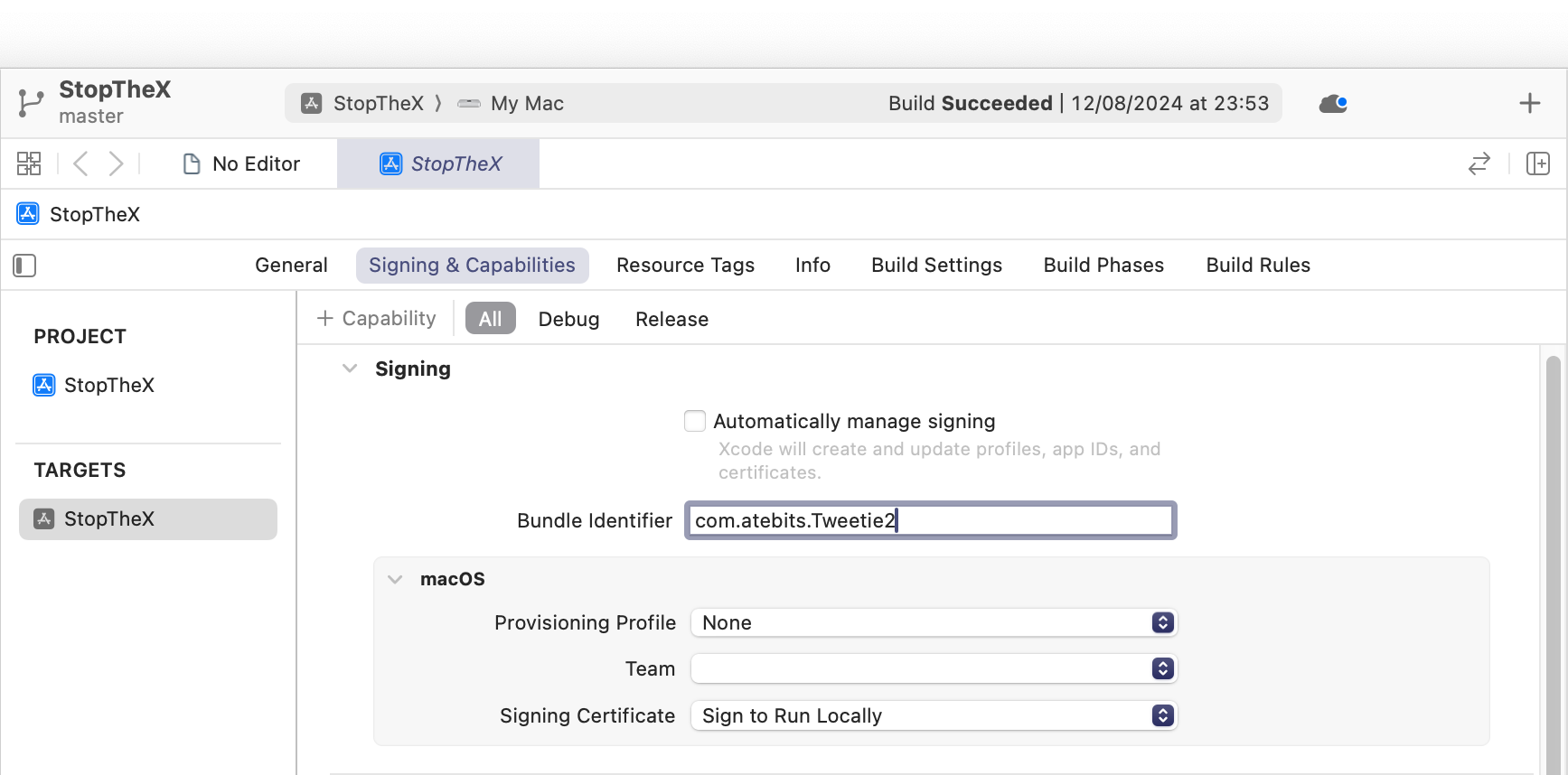Click the + Capability button

click(376, 318)
